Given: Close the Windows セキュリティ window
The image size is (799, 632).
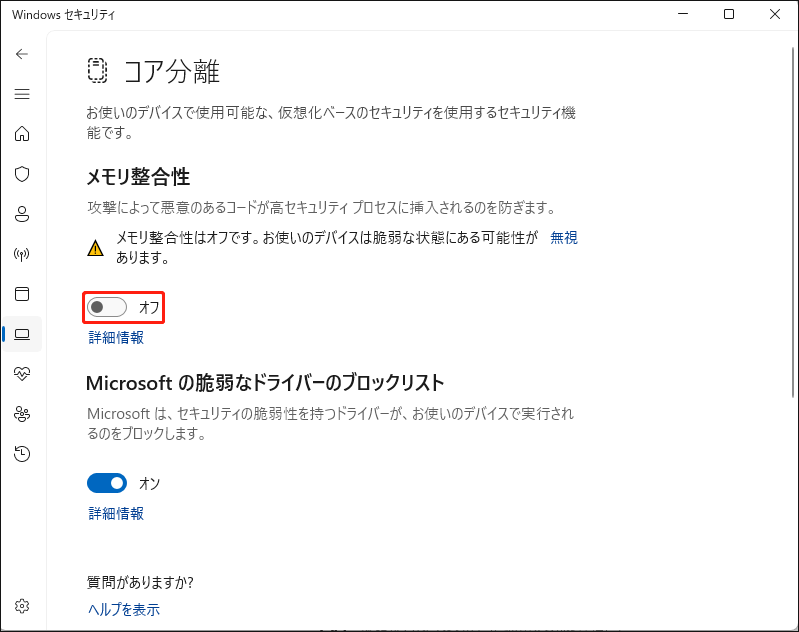Looking at the screenshot, I should [775, 14].
